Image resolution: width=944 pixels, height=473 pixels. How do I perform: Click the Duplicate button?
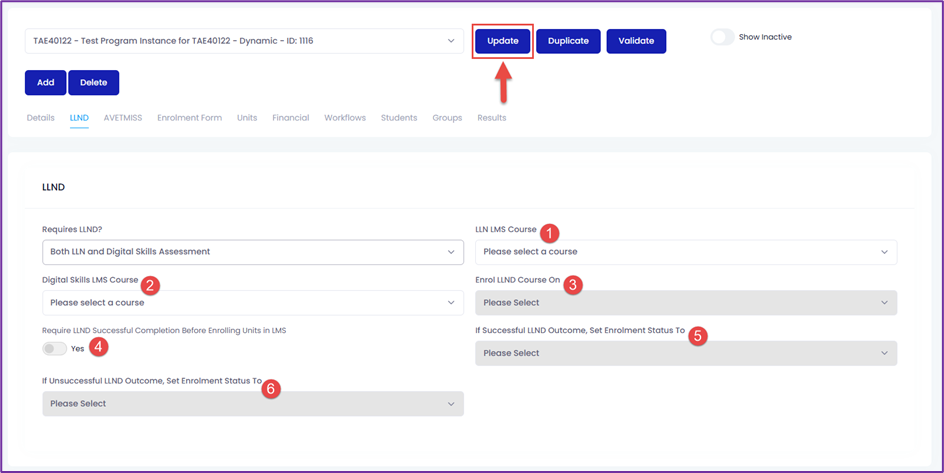568,41
